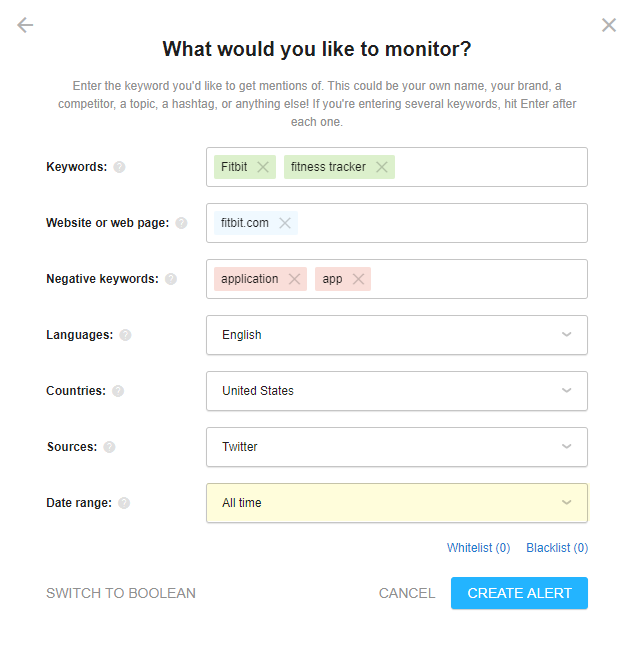The height and width of the screenshot is (651, 635).
Task: Click the Create Alert button
Action: click(x=519, y=593)
